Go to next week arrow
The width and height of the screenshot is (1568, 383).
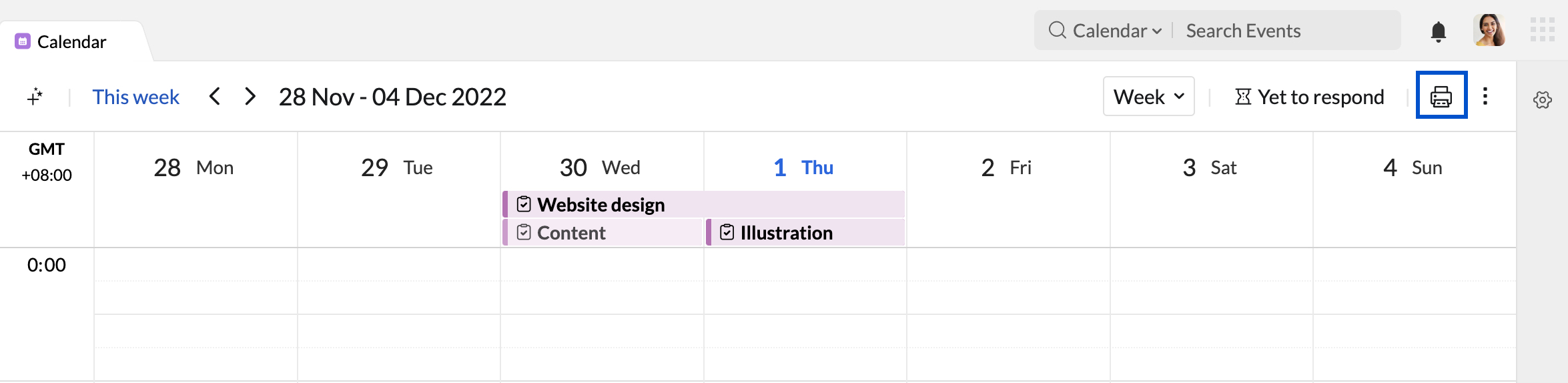click(x=250, y=97)
